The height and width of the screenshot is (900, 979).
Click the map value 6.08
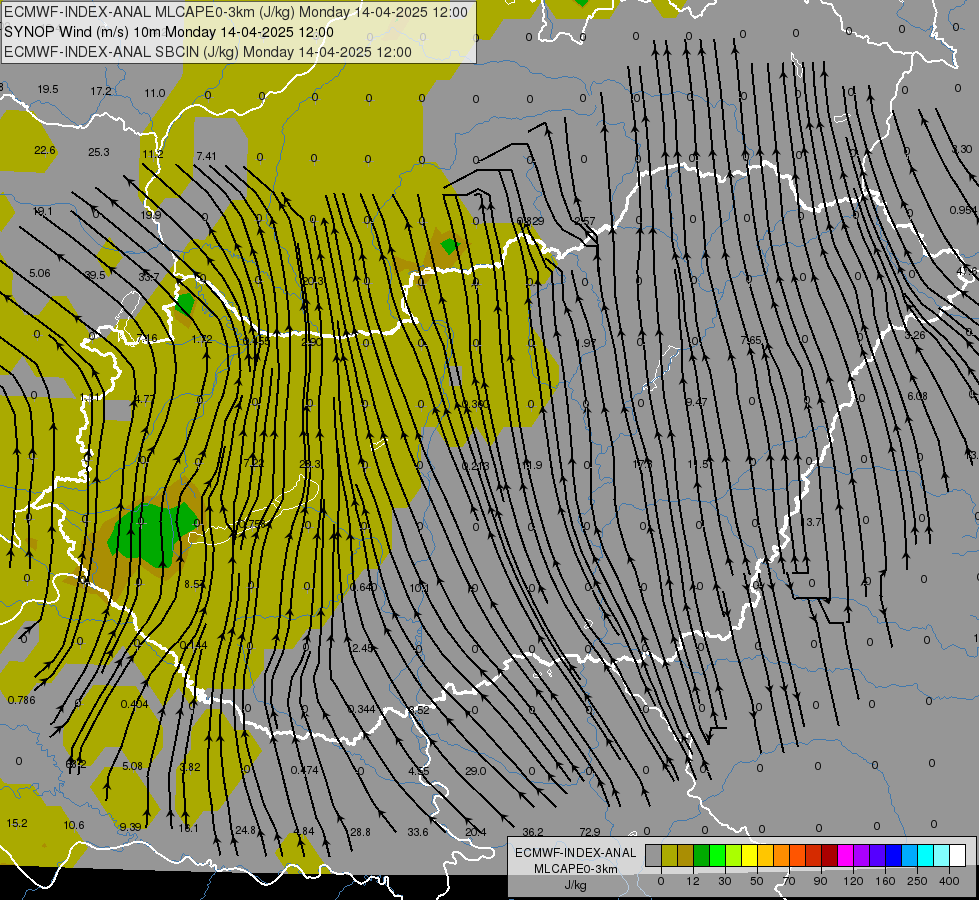pos(917,396)
